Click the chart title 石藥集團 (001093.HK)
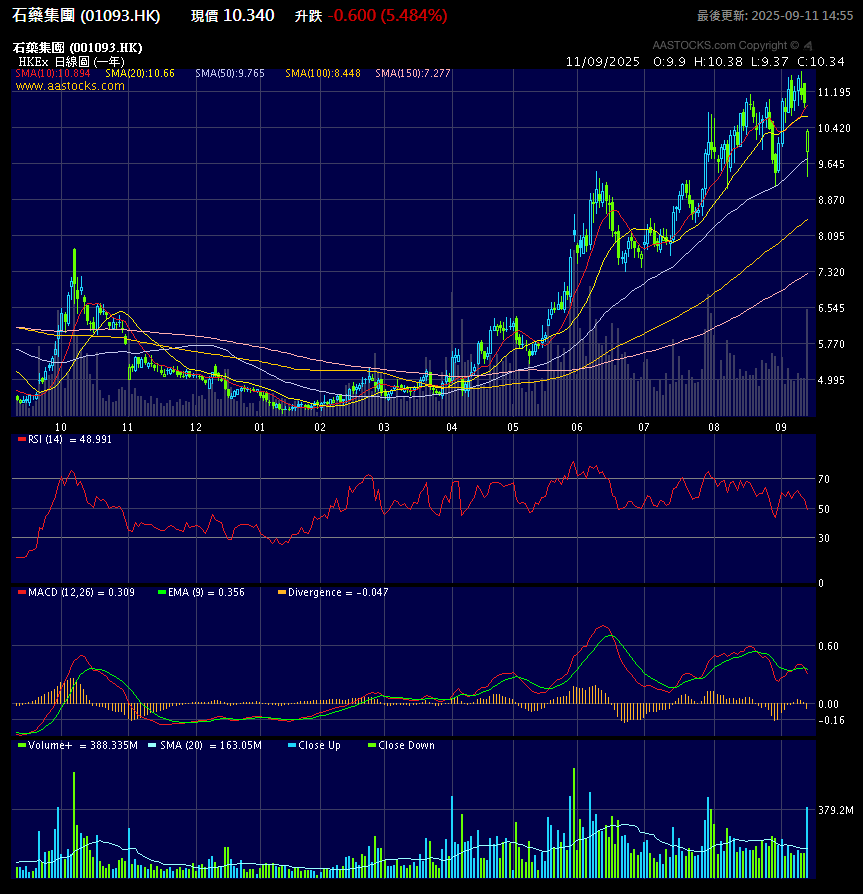This screenshot has width=863, height=894. click(78, 47)
